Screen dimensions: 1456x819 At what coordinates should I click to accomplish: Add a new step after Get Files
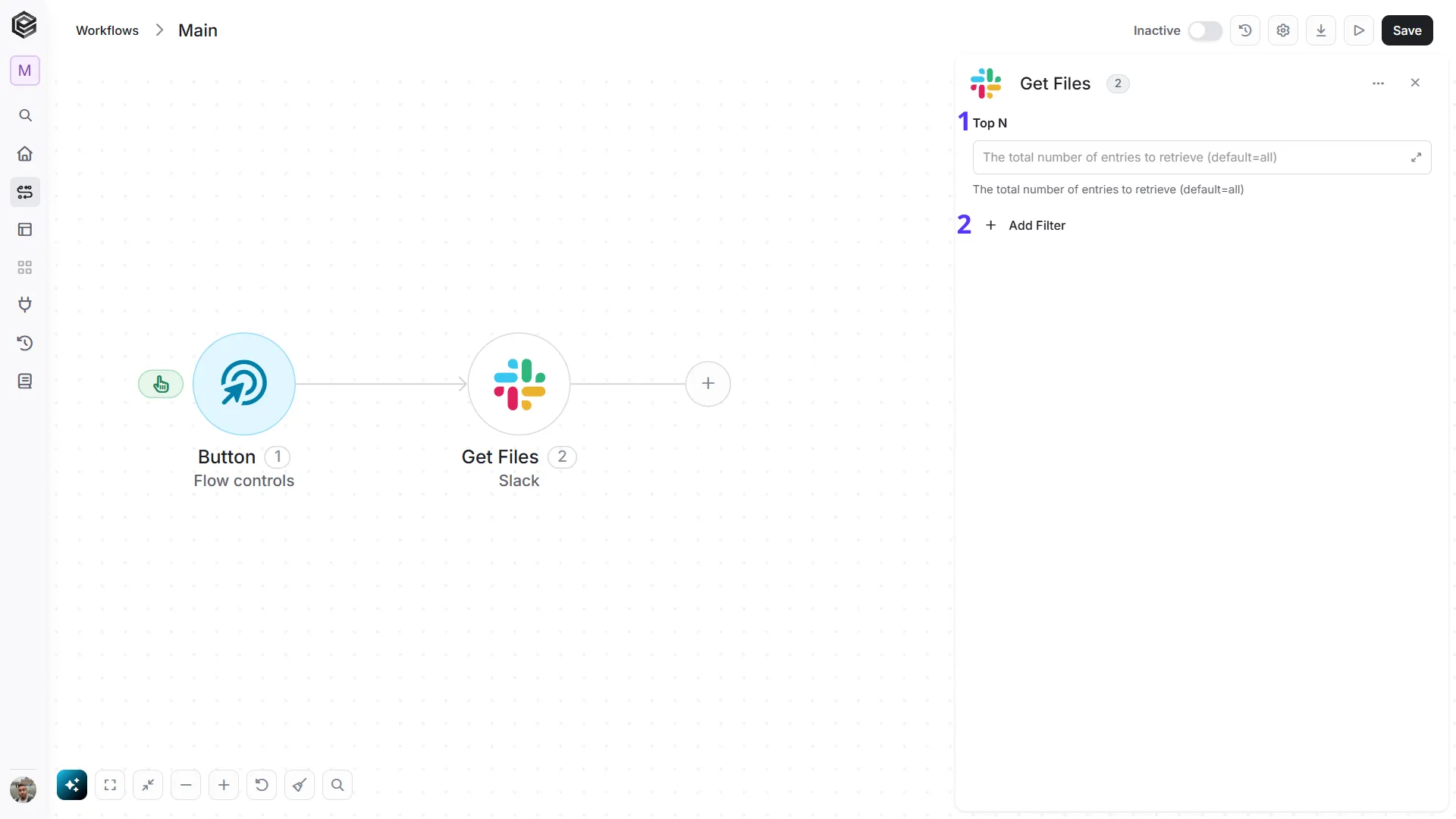coord(708,384)
